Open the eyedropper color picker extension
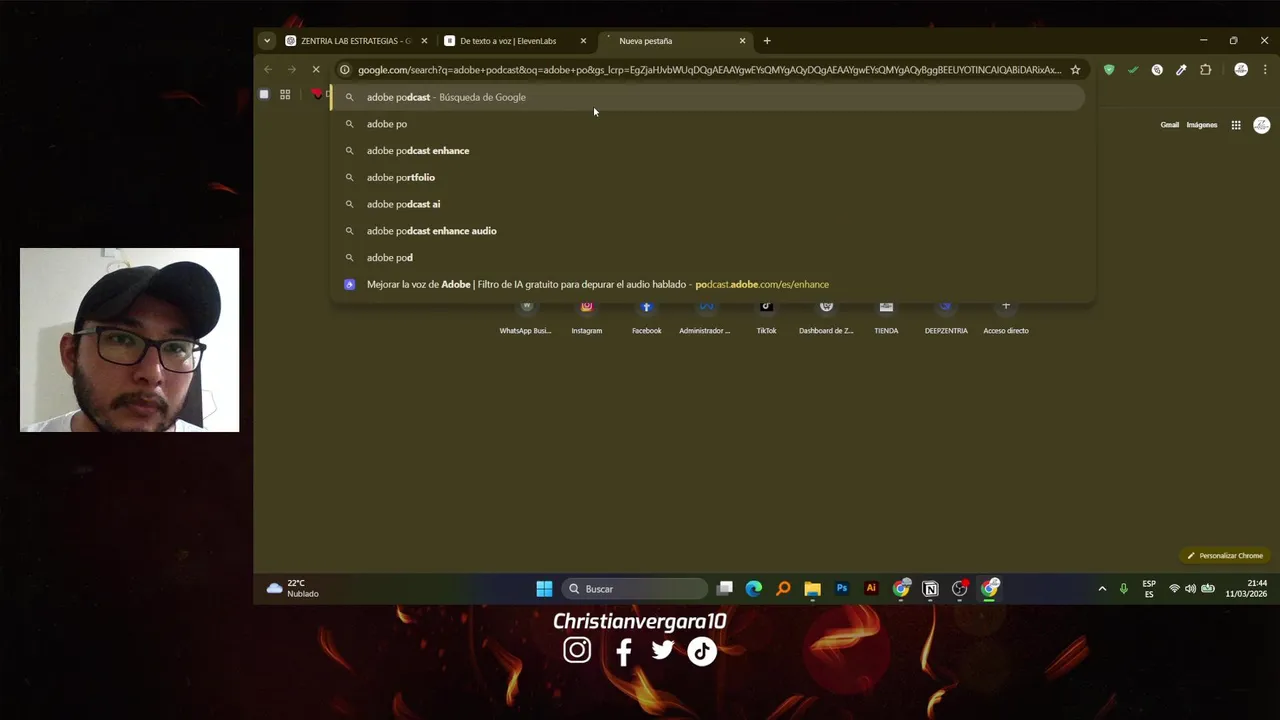The height and width of the screenshot is (720, 1280). coord(1181,70)
